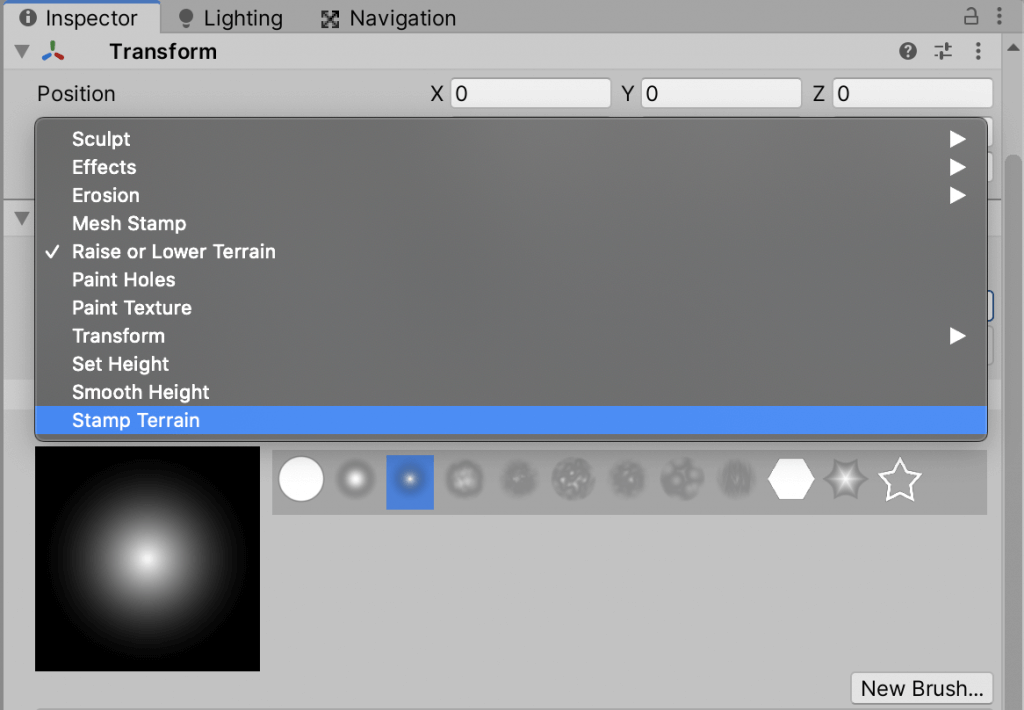The width and height of the screenshot is (1024, 710).
Task: Switch to the Lighting tab
Action: tap(231, 17)
